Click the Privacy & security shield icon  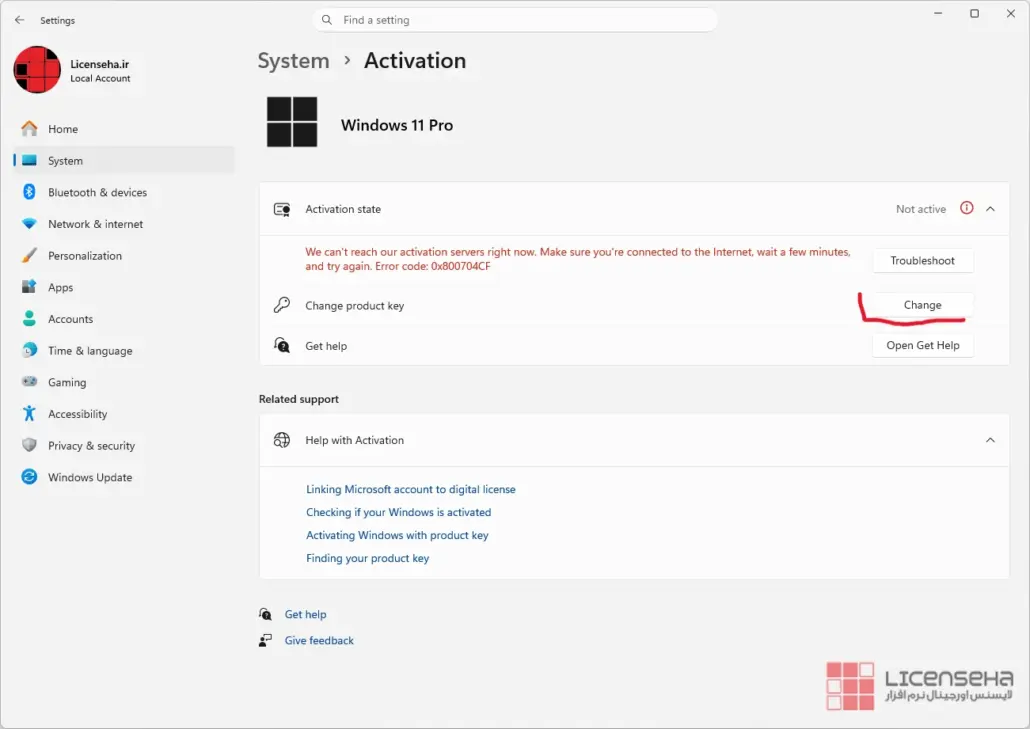click(29, 445)
